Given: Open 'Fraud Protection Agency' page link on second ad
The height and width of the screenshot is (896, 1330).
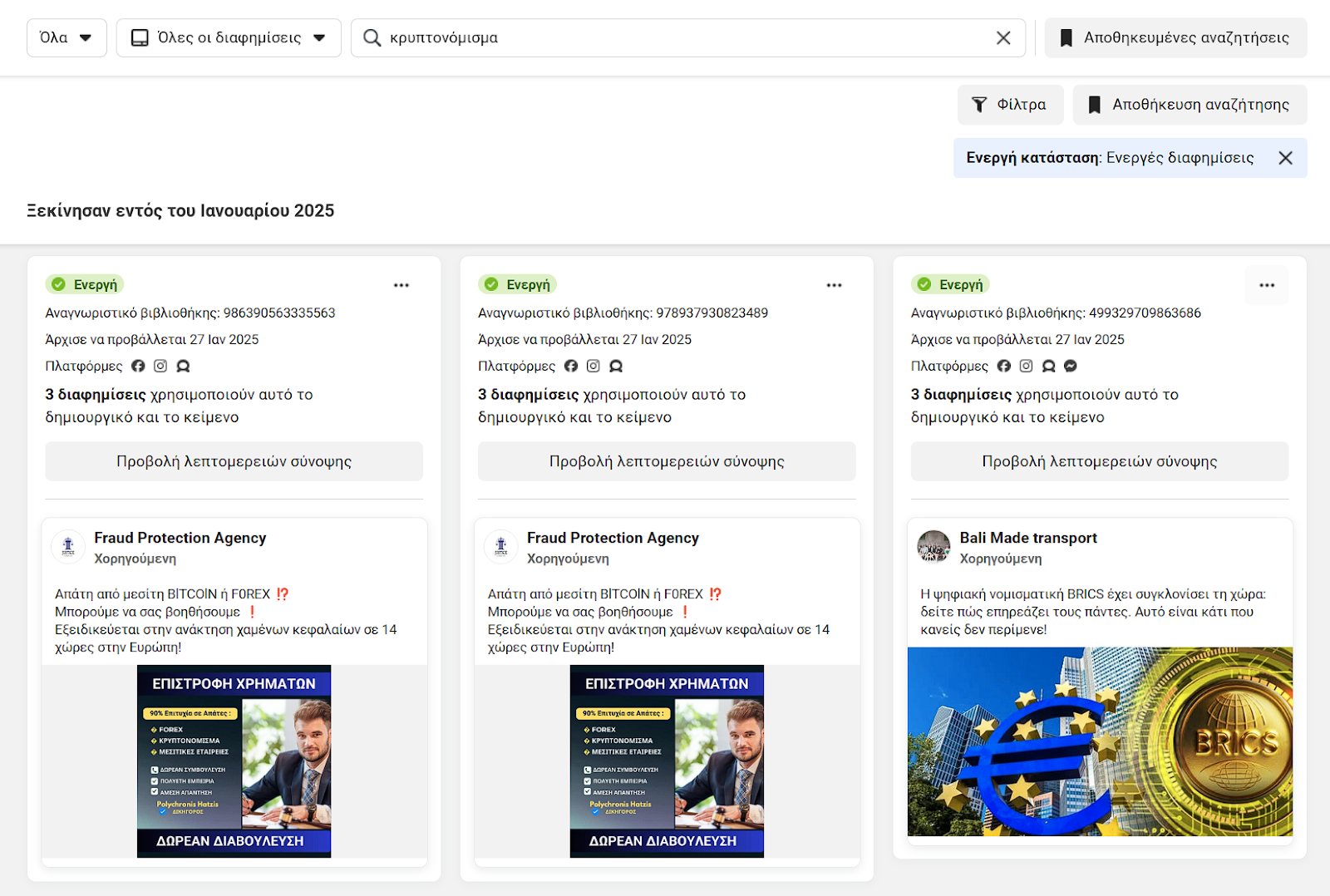Looking at the screenshot, I should [613, 538].
